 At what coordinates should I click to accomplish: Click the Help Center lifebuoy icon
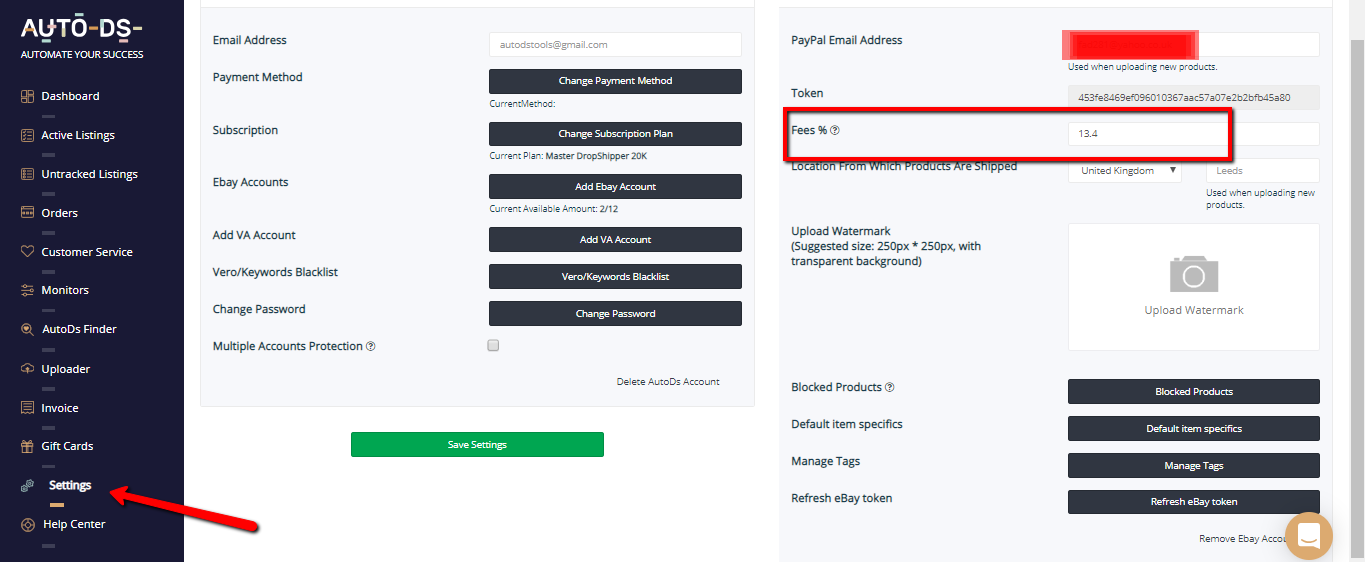point(28,524)
